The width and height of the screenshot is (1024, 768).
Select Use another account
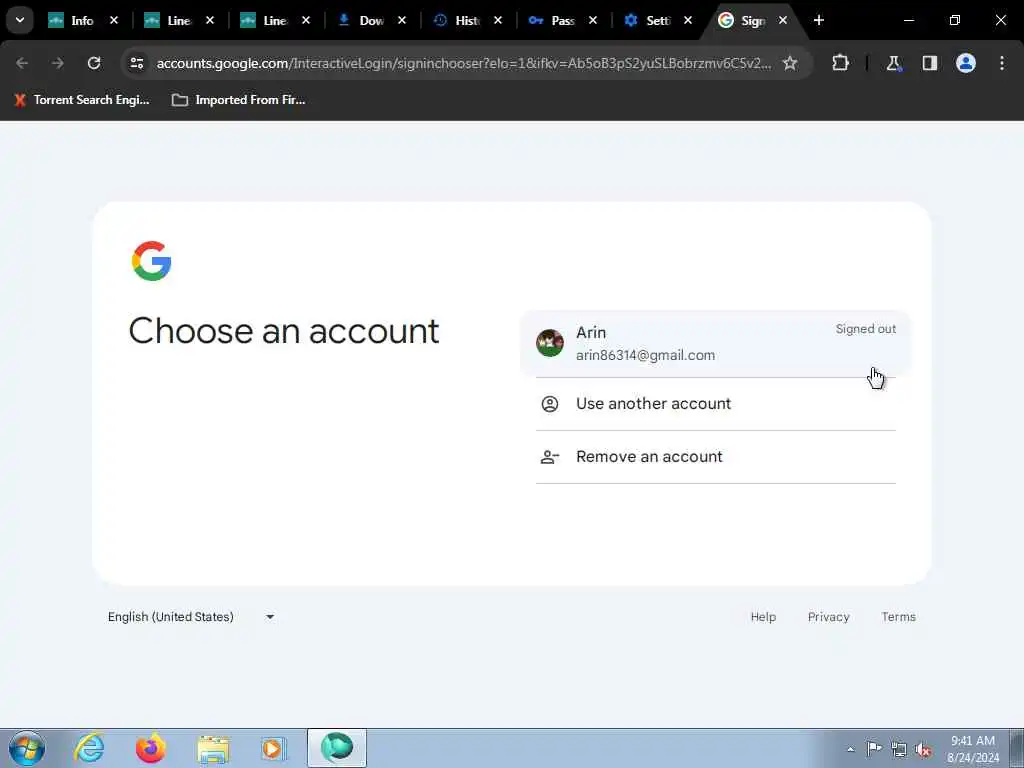[x=715, y=404]
